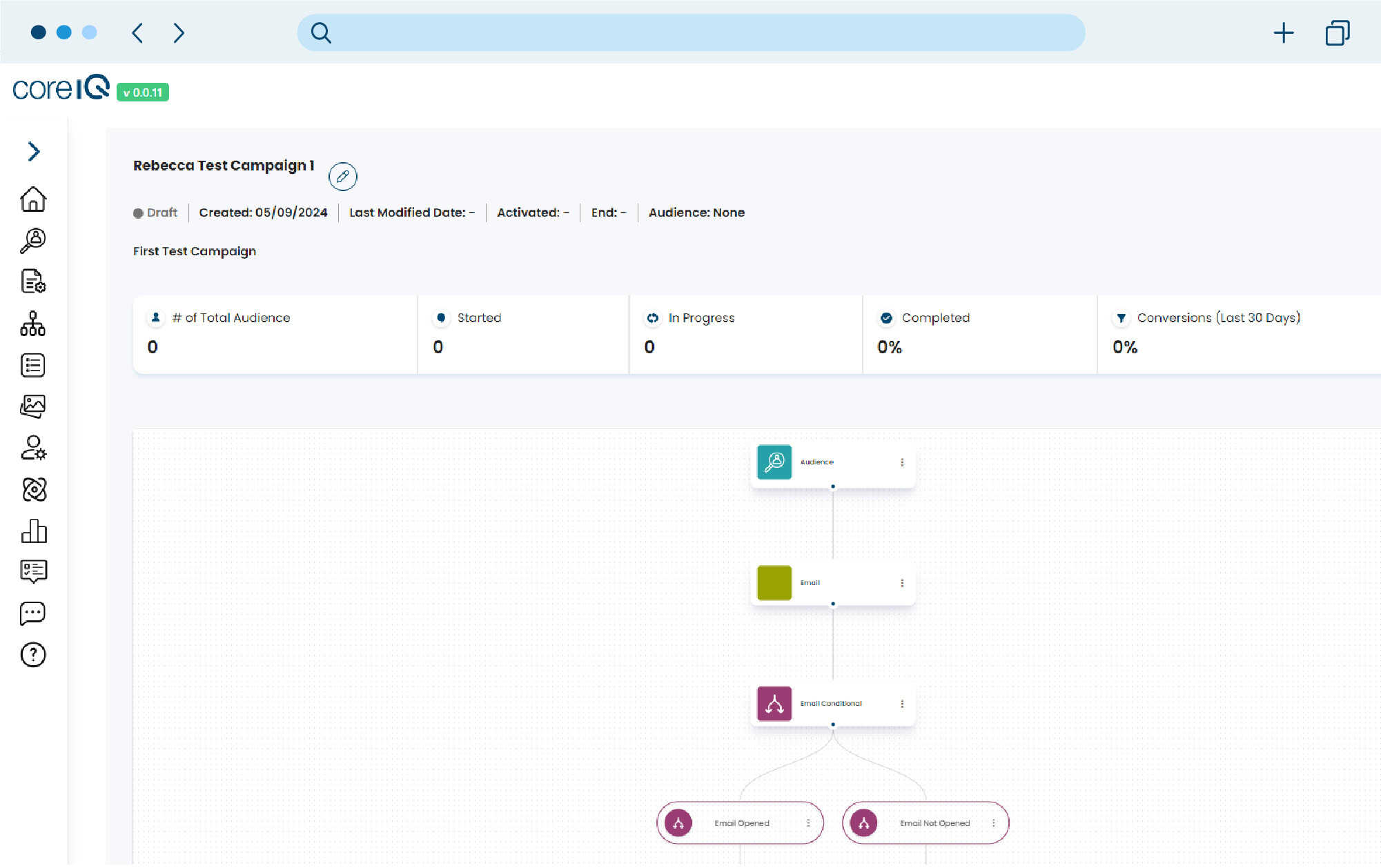Open new tab with plus button
Image resolution: width=1381 pixels, height=868 pixels.
click(1283, 32)
